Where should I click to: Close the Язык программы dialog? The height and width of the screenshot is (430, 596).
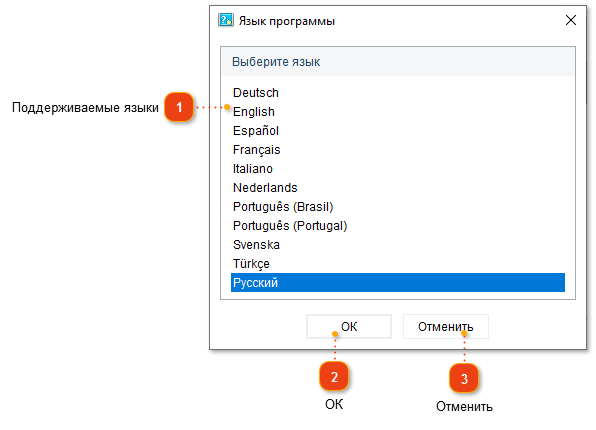pos(571,20)
